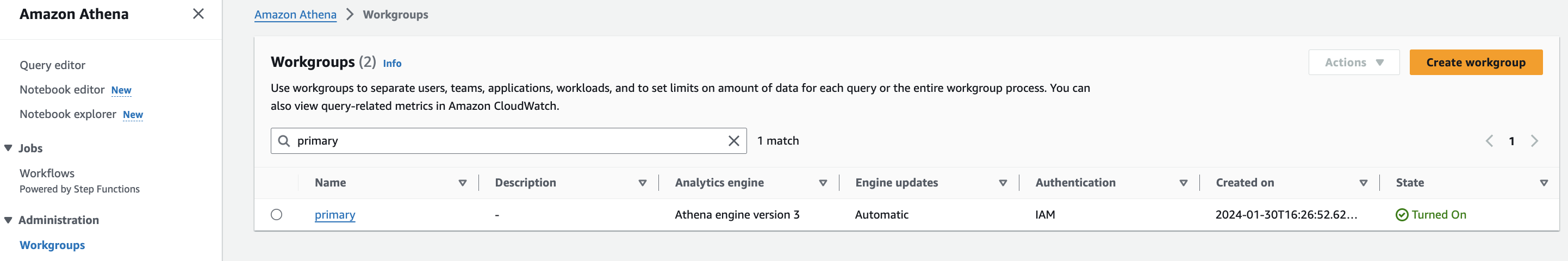
Task: Focus the workgroup search field
Action: click(508, 141)
